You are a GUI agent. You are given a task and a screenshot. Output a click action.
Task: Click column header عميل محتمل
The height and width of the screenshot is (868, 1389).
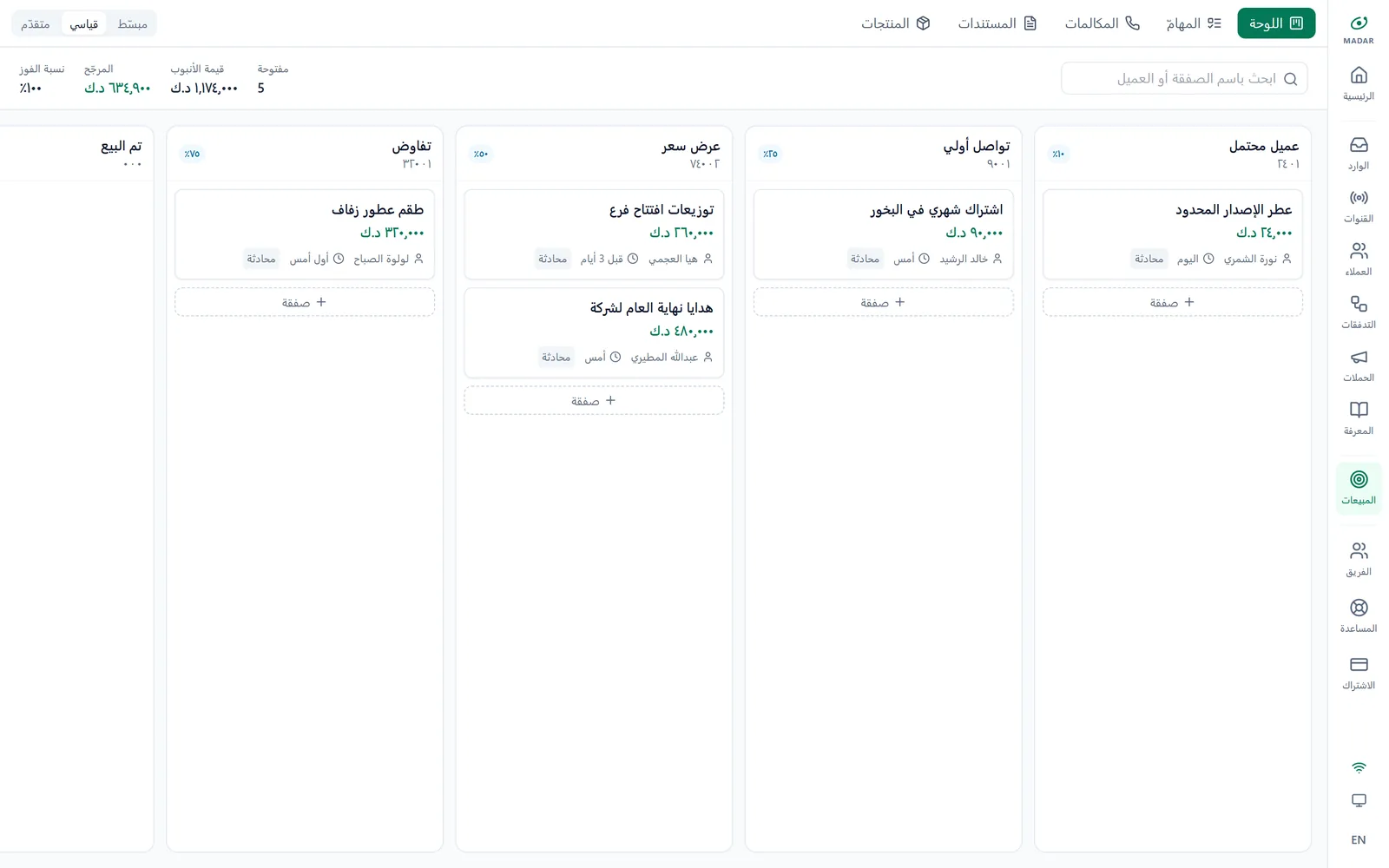[x=1264, y=146]
